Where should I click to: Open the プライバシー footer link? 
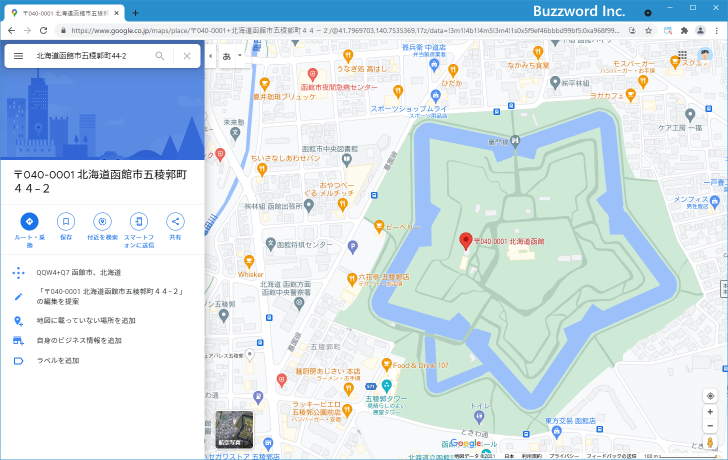click(562, 456)
